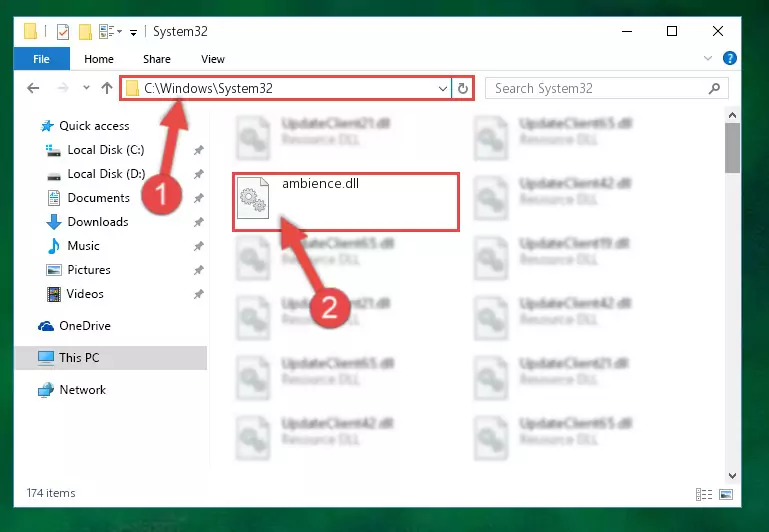This screenshot has width=769, height=532.
Task: Click the vertical scrollbar thumb
Action: (733, 148)
